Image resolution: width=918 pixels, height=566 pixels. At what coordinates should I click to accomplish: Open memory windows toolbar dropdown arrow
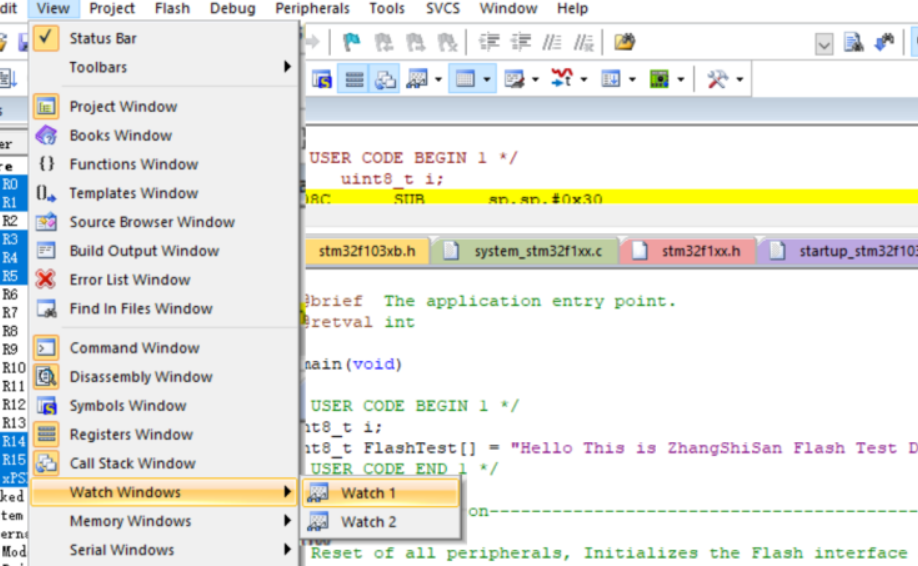tap(487, 79)
